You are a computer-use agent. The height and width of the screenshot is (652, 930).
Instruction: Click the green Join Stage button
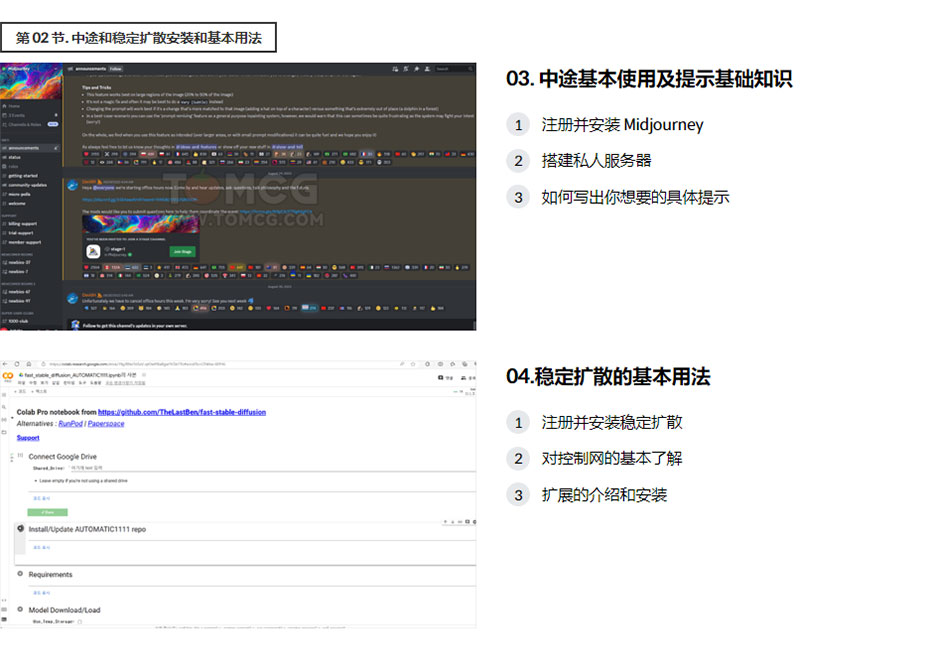182,252
